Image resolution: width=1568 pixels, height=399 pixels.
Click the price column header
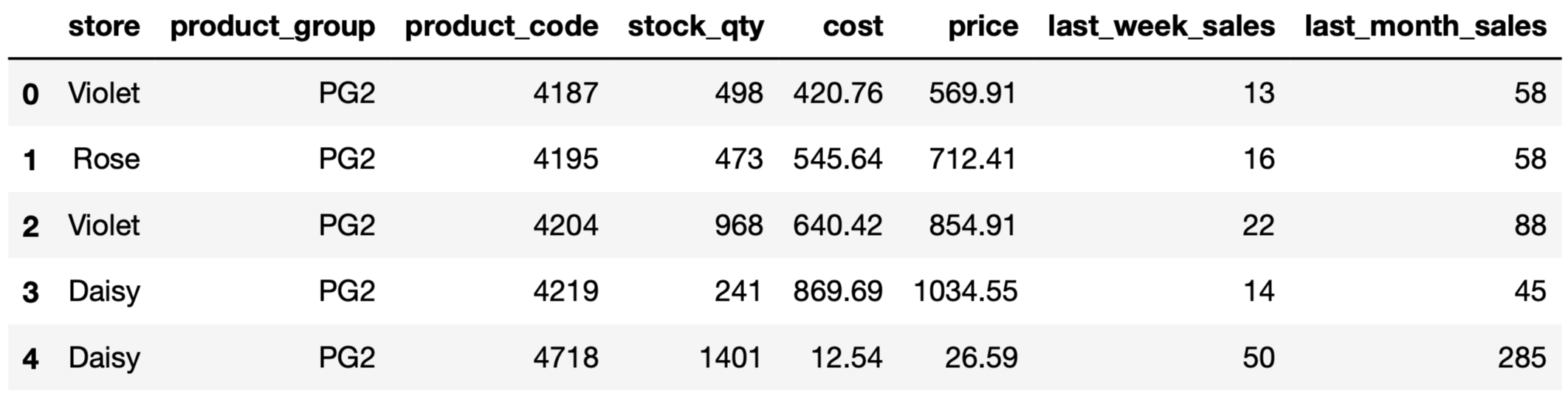[983, 27]
